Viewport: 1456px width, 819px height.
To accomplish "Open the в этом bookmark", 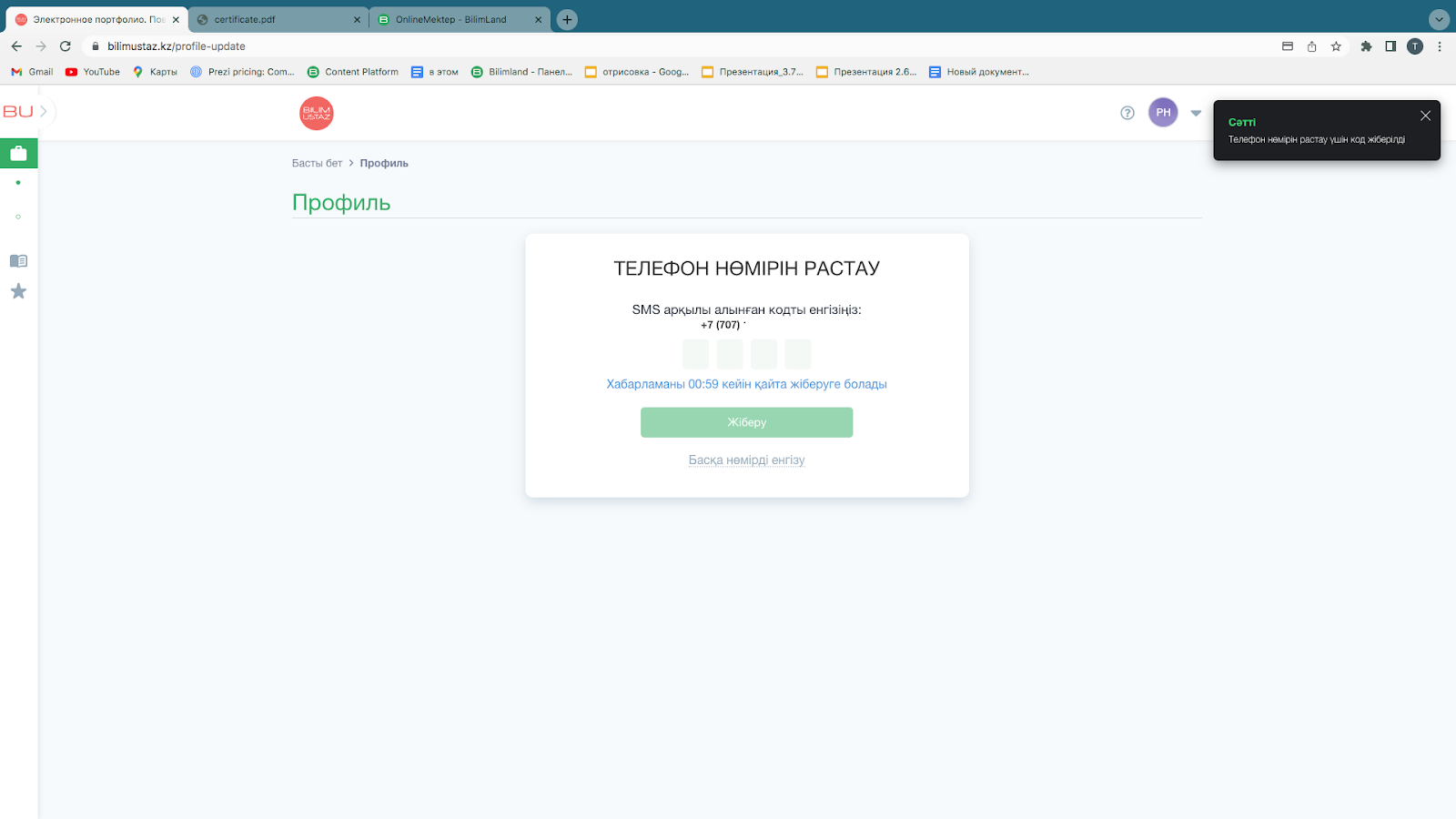I will 435,72.
